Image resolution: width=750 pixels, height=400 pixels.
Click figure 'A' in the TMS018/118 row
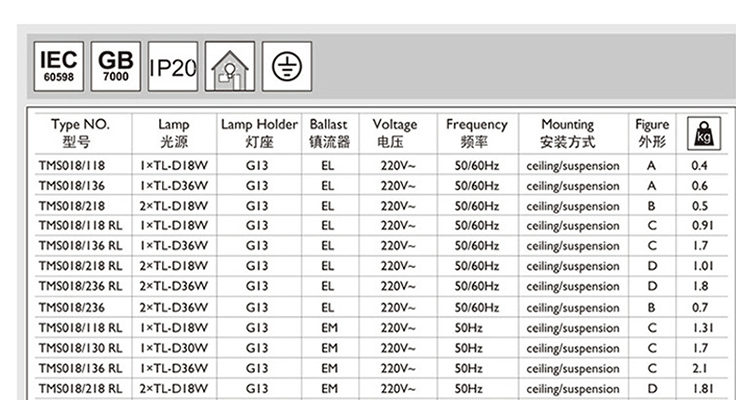tap(651, 166)
